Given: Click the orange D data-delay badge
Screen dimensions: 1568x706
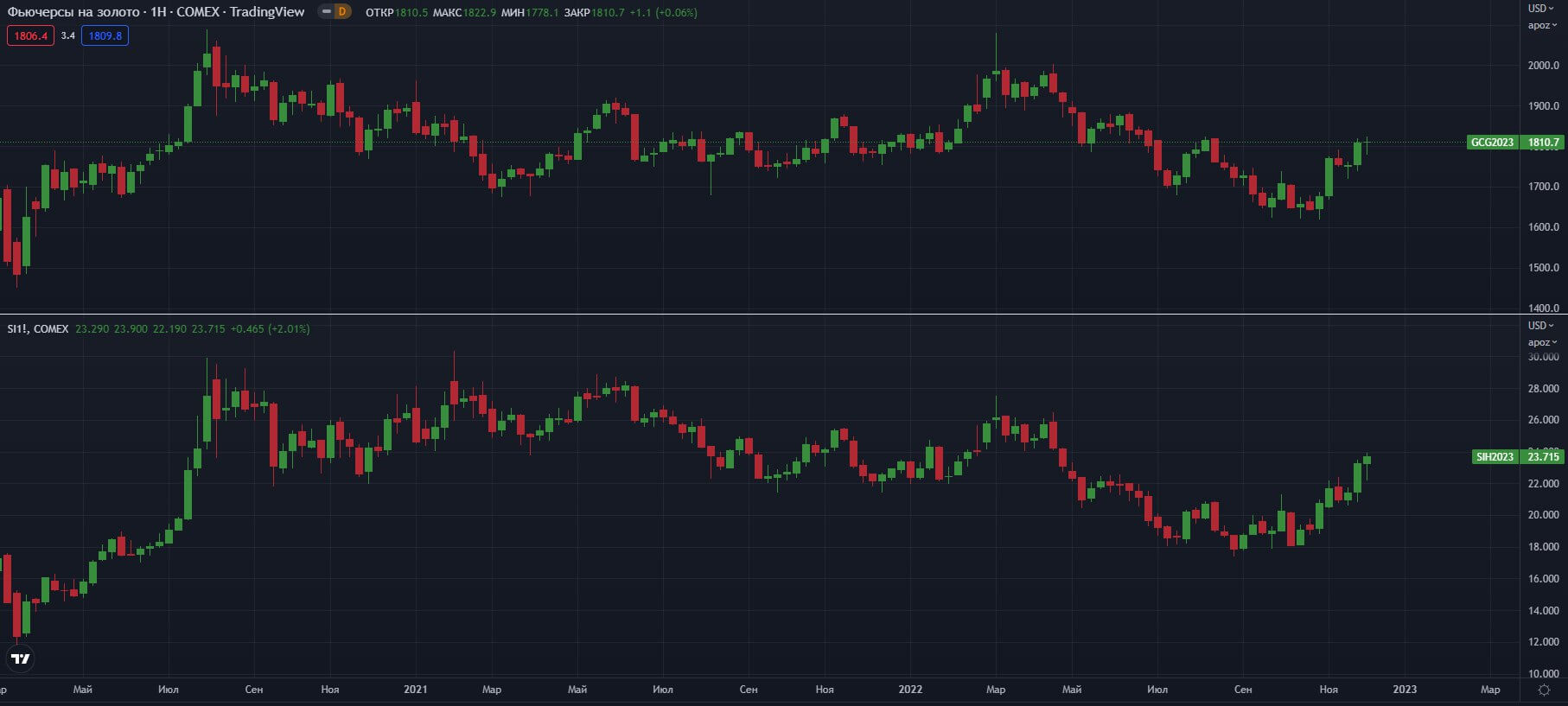Looking at the screenshot, I should tap(342, 12).
